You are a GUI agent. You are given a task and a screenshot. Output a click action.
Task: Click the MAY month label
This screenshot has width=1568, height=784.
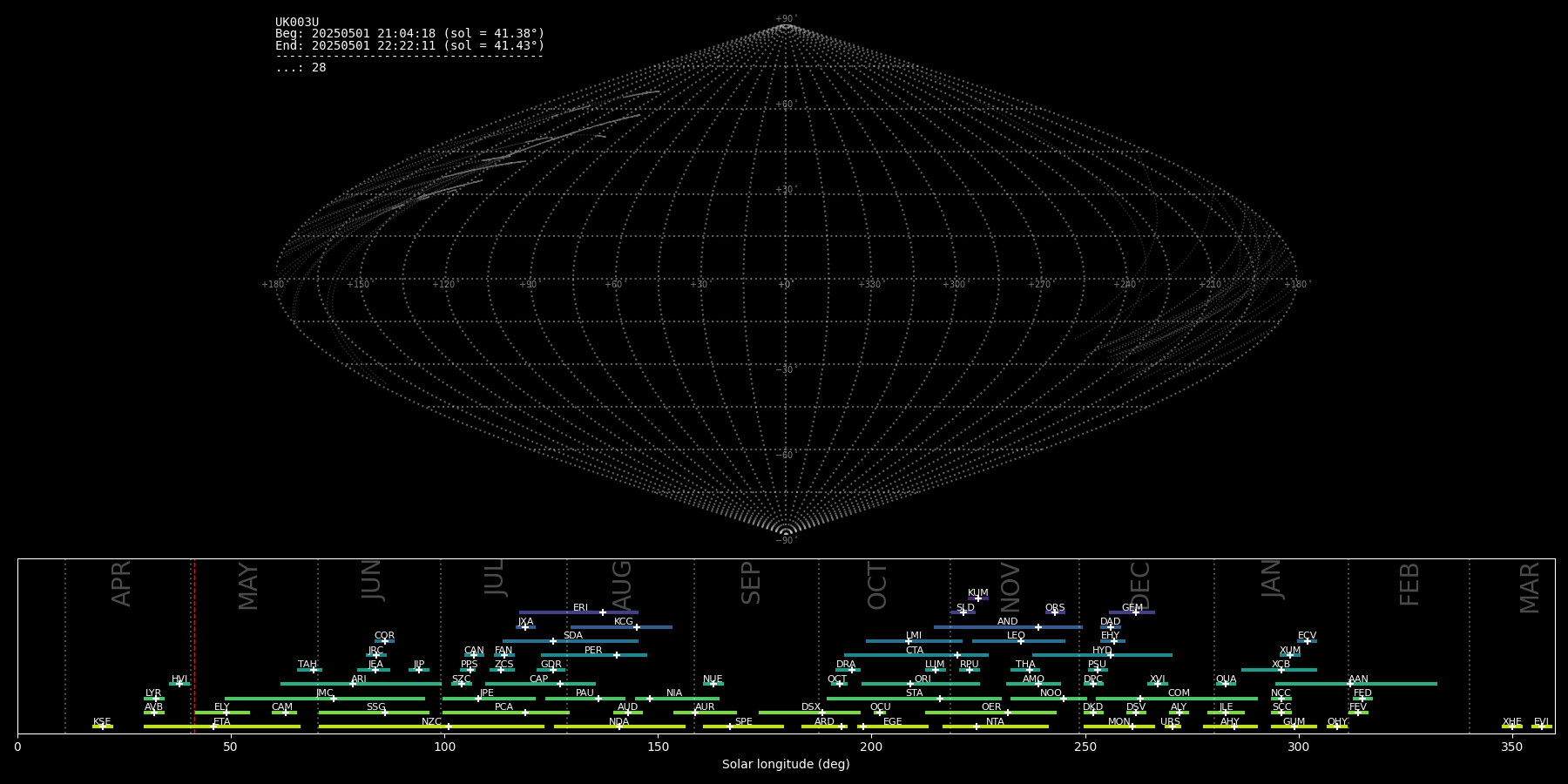coord(248,586)
